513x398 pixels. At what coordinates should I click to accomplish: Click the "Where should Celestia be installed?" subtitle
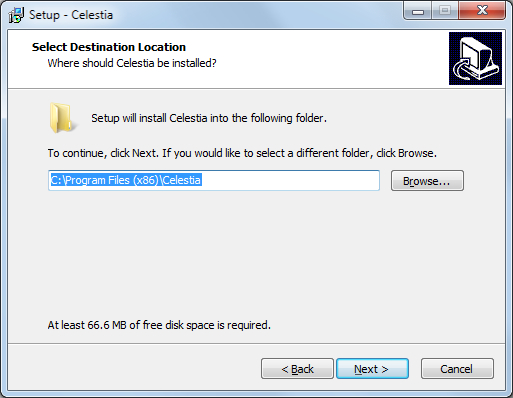click(132, 63)
